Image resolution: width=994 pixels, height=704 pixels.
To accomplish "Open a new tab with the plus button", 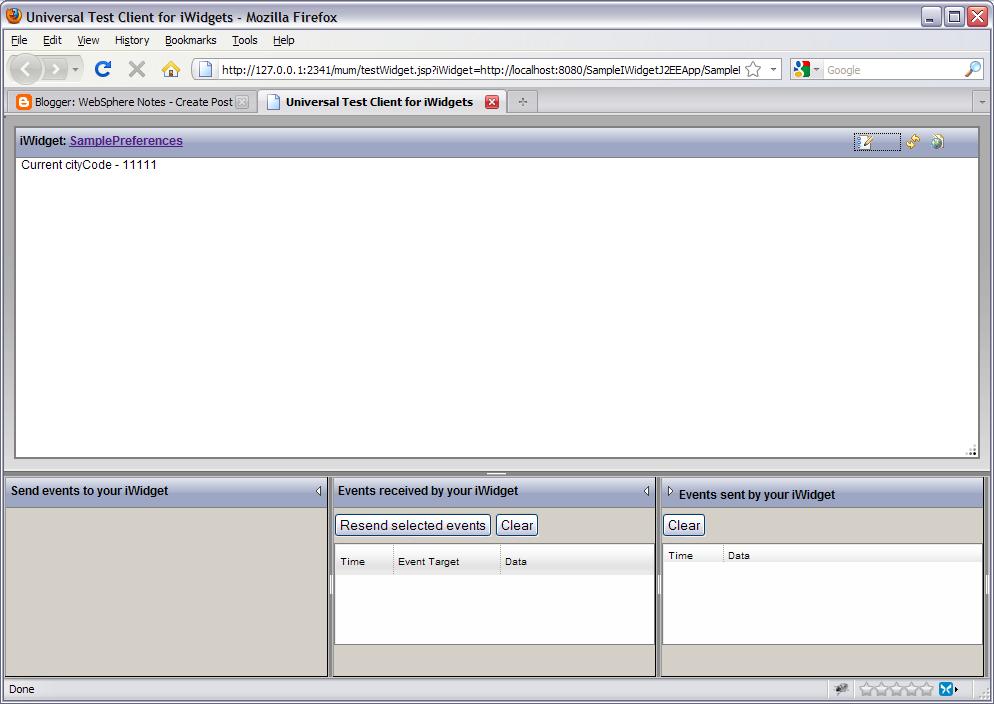I will coord(522,101).
